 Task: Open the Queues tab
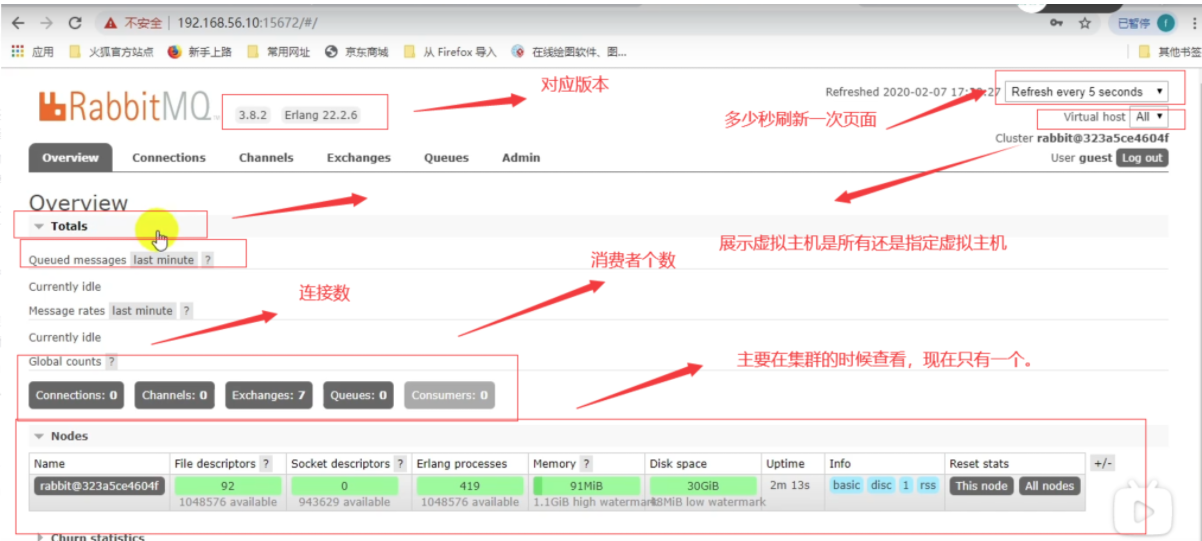pos(446,157)
